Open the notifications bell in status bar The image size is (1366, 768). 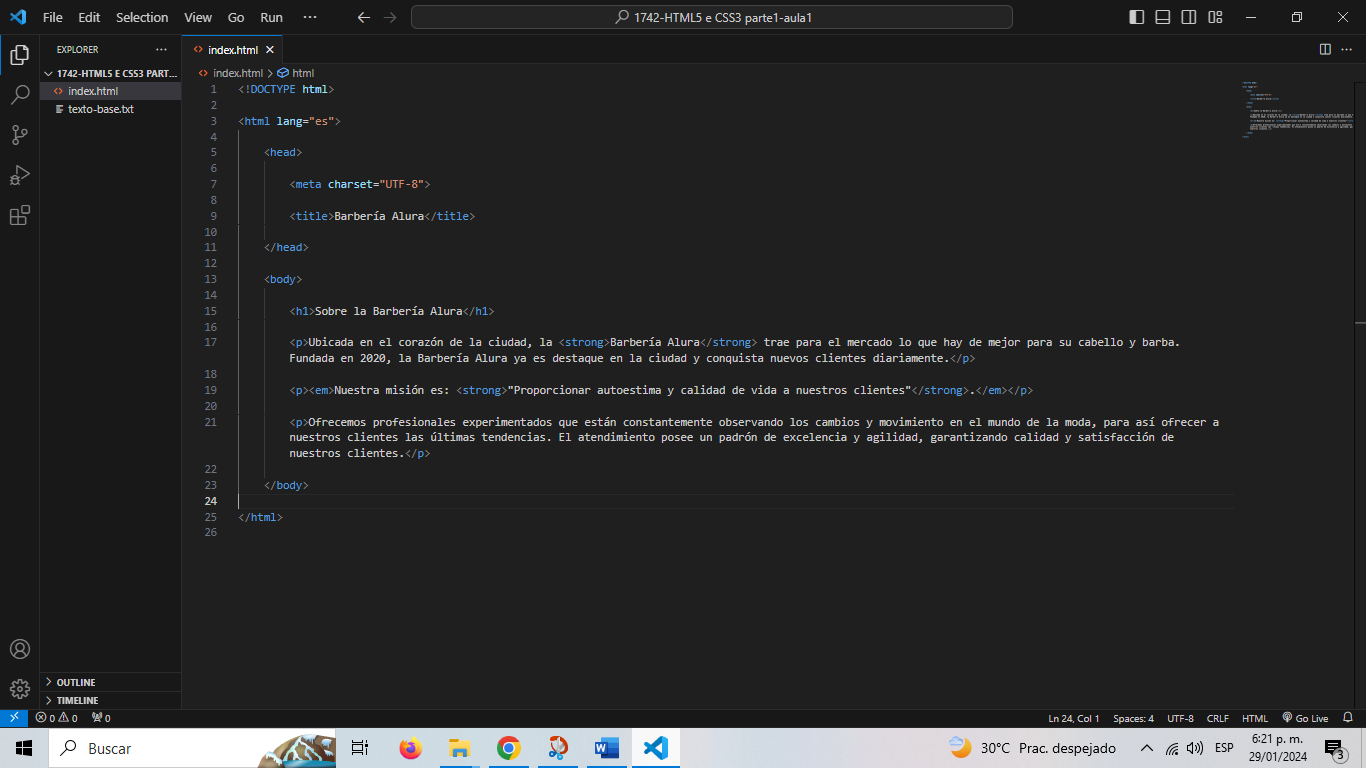[x=1348, y=718]
